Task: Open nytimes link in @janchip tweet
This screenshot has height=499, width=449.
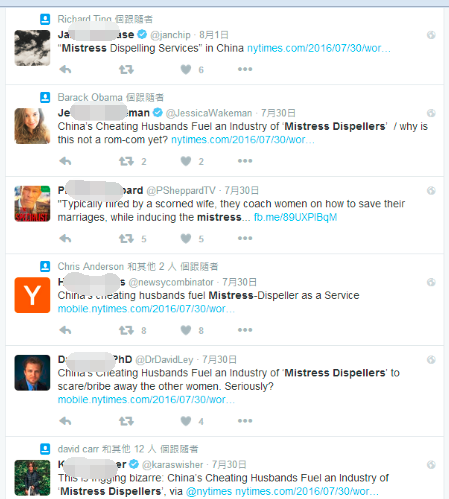Action: pyautogui.click(x=319, y=48)
